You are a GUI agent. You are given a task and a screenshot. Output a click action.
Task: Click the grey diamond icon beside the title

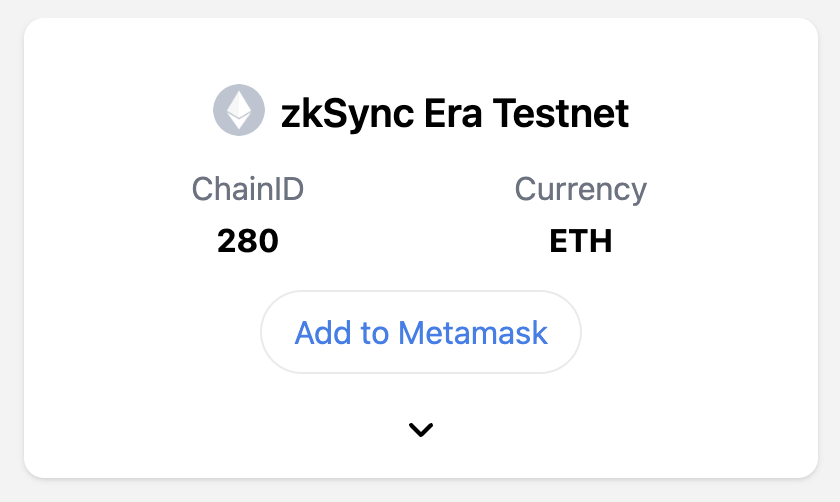point(239,111)
